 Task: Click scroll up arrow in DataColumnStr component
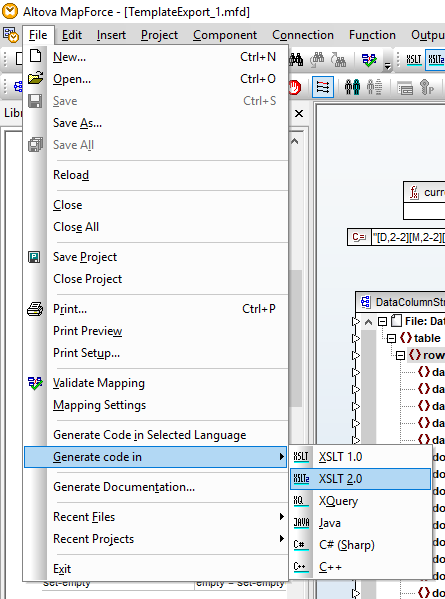368,322
